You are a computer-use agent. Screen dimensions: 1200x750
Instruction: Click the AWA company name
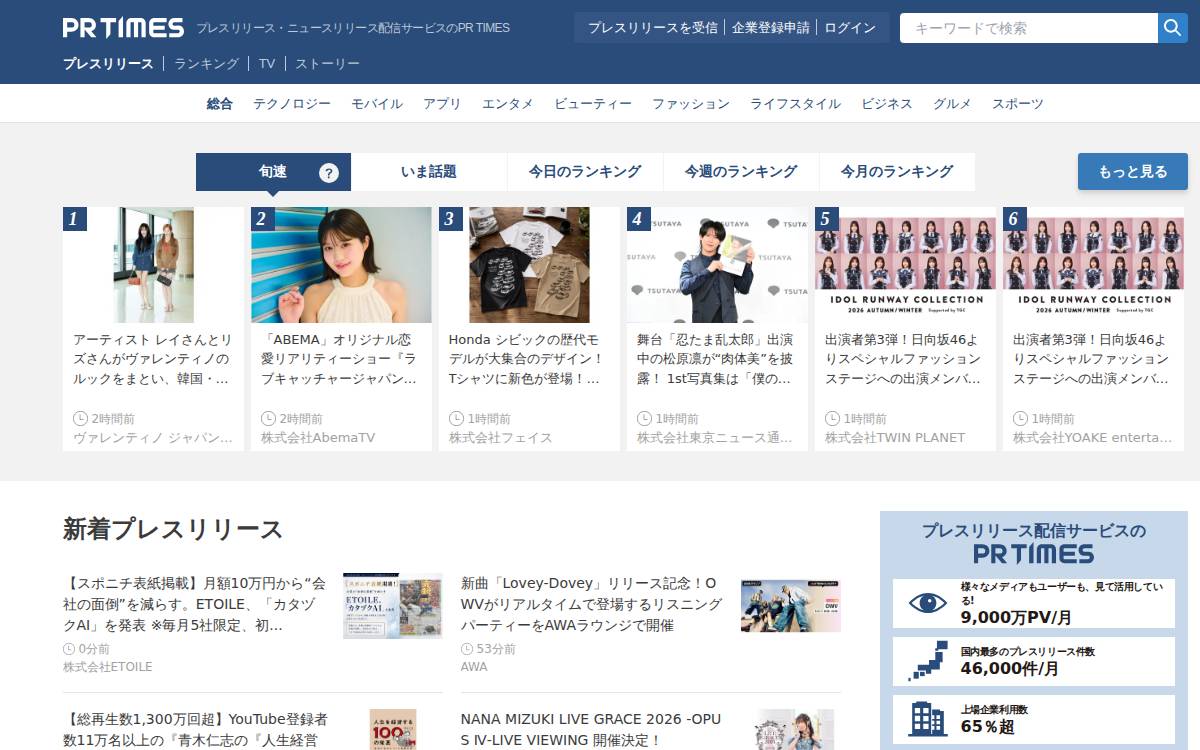[x=474, y=667]
